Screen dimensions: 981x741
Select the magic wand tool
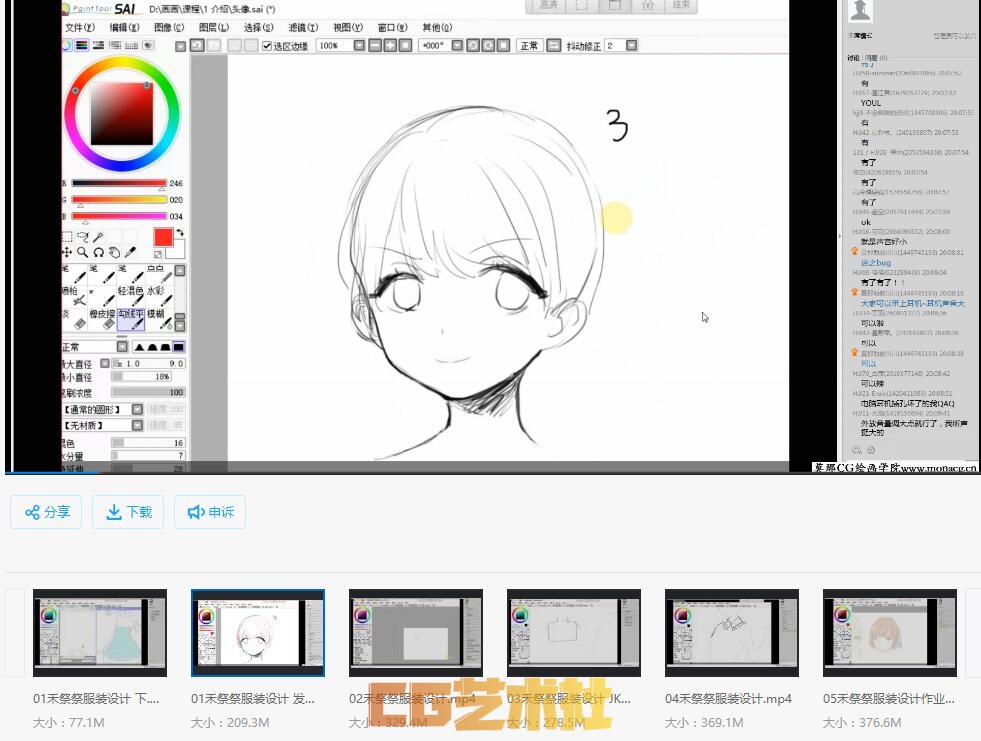[98, 237]
